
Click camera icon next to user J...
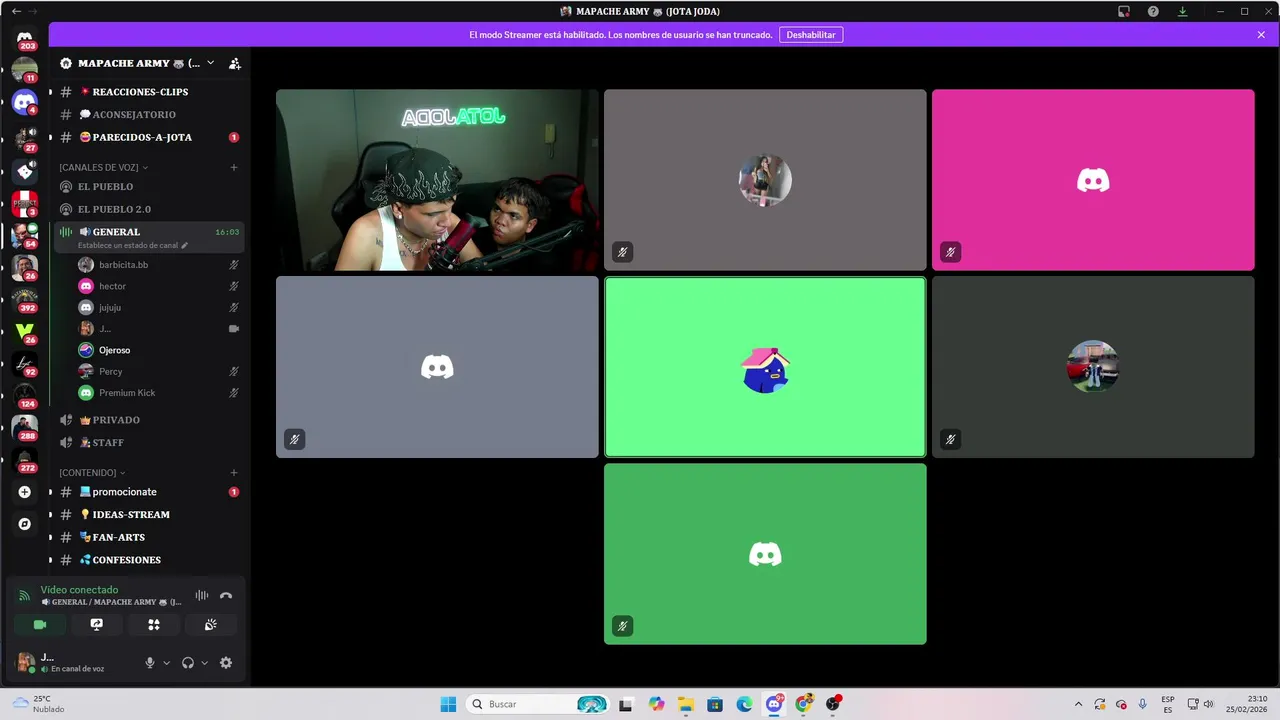[x=234, y=329]
